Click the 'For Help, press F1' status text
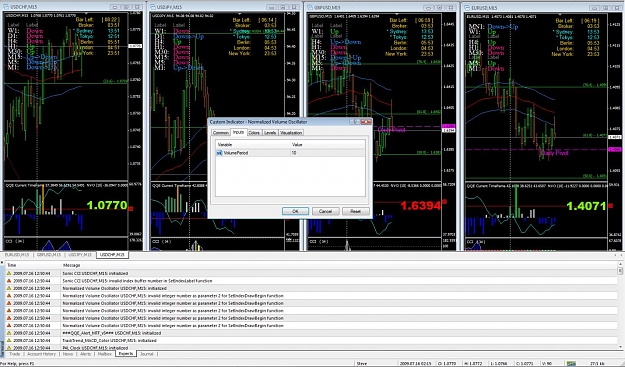Screen dimensions: 625x367 point(17,363)
